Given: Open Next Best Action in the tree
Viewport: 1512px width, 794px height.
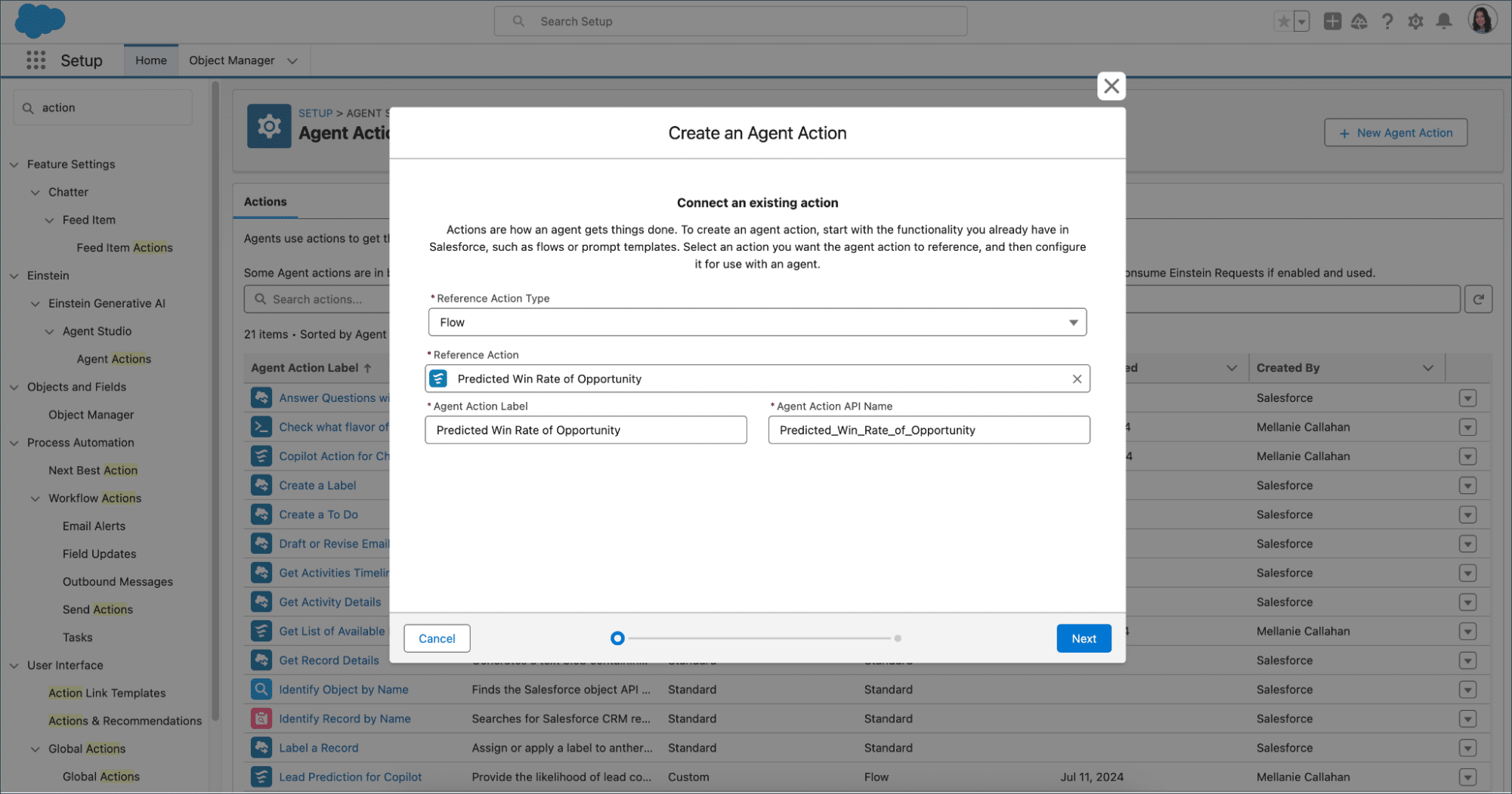Looking at the screenshot, I should [93, 471].
